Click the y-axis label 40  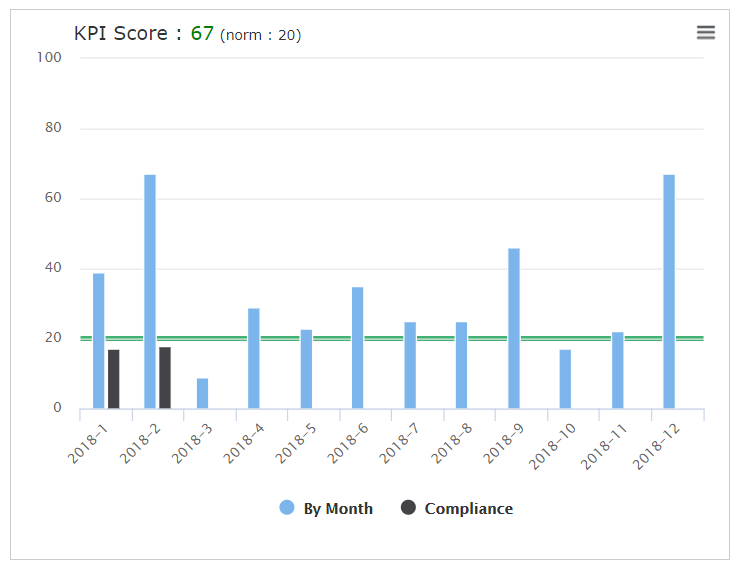[53, 268]
